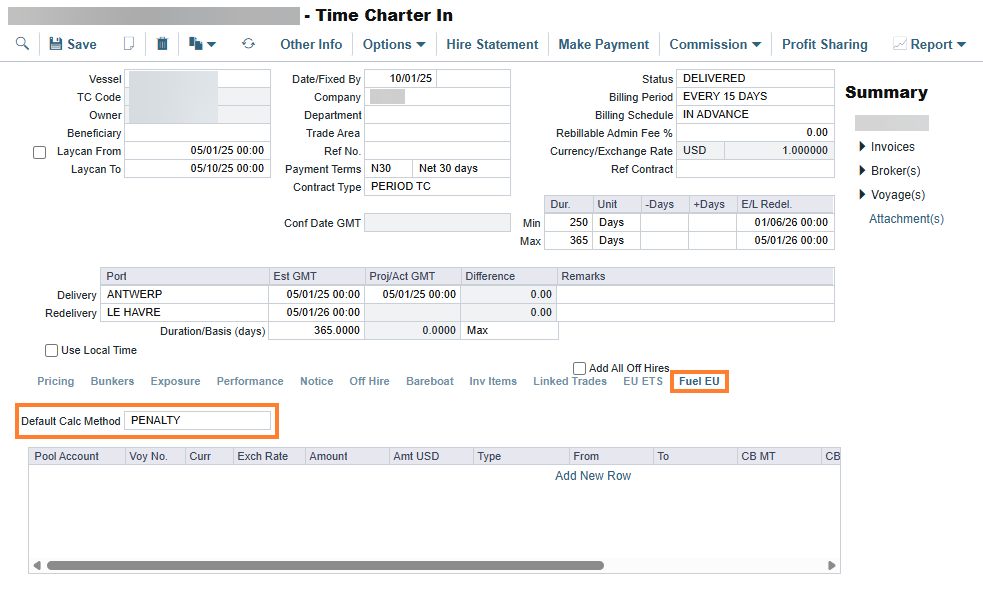The width and height of the screenshot is (983, 595).
Task: Switch to the Inv Items tab
Action: click(493, 381)
